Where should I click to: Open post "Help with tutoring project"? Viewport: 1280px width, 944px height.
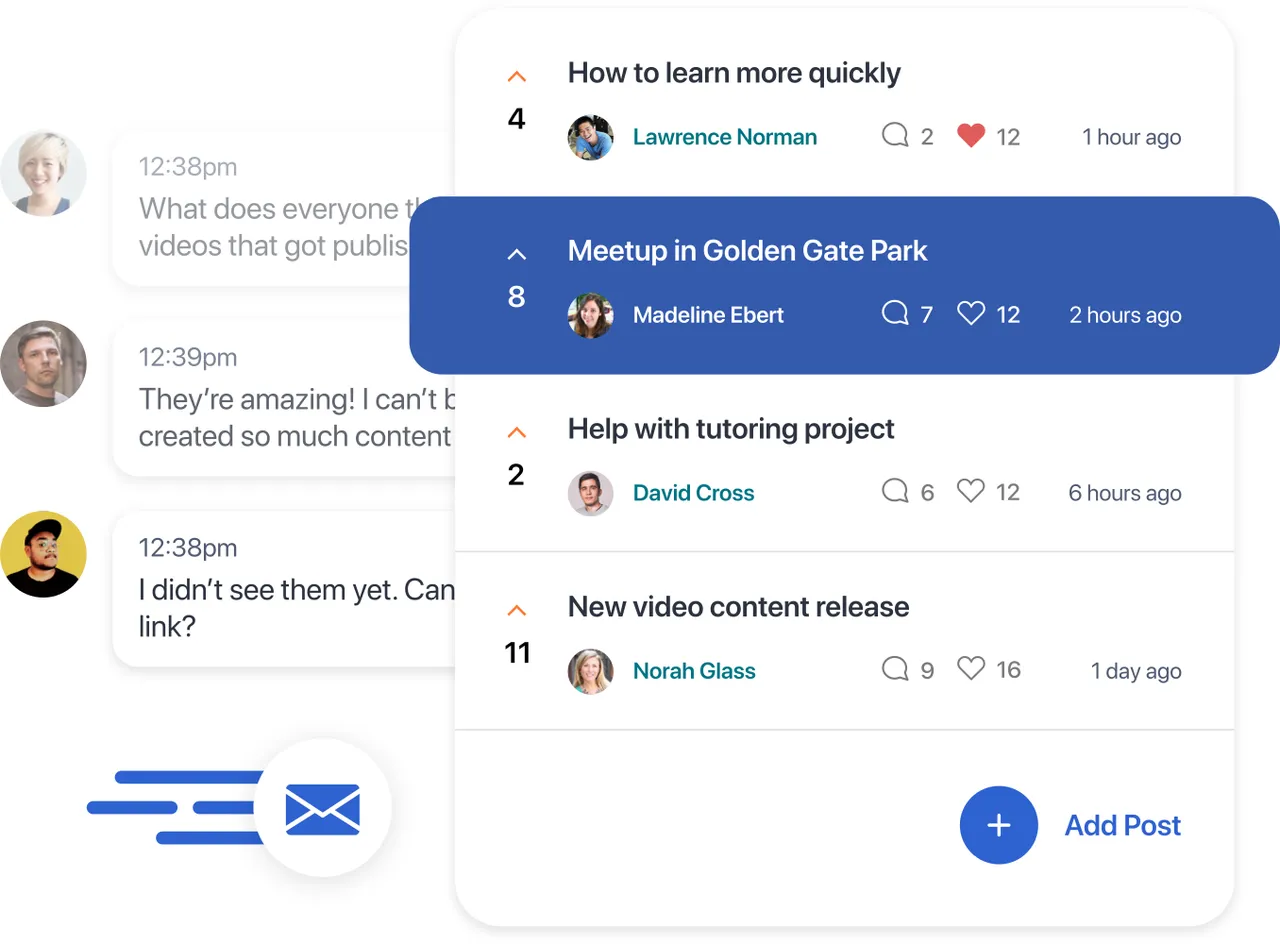[731, 429]
